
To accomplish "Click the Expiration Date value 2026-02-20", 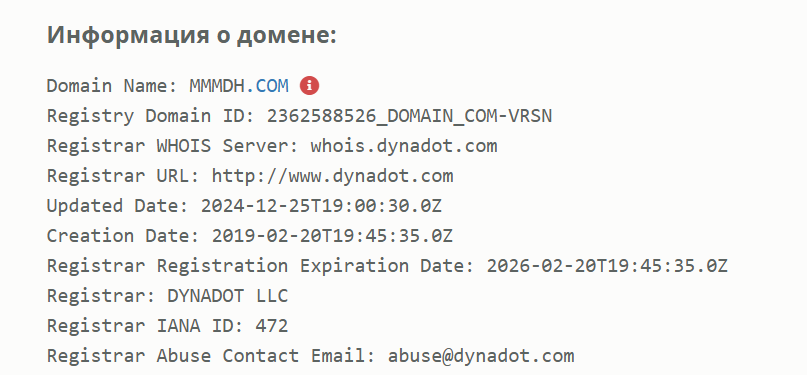I will coord(607,266).
